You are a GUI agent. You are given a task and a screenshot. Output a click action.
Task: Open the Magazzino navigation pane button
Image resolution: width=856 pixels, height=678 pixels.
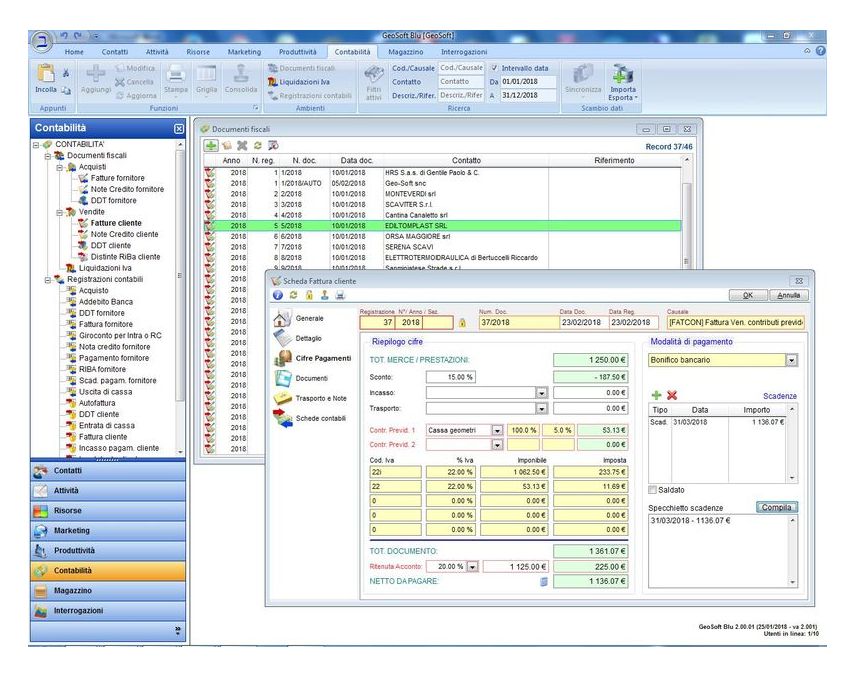click(108, 591)
